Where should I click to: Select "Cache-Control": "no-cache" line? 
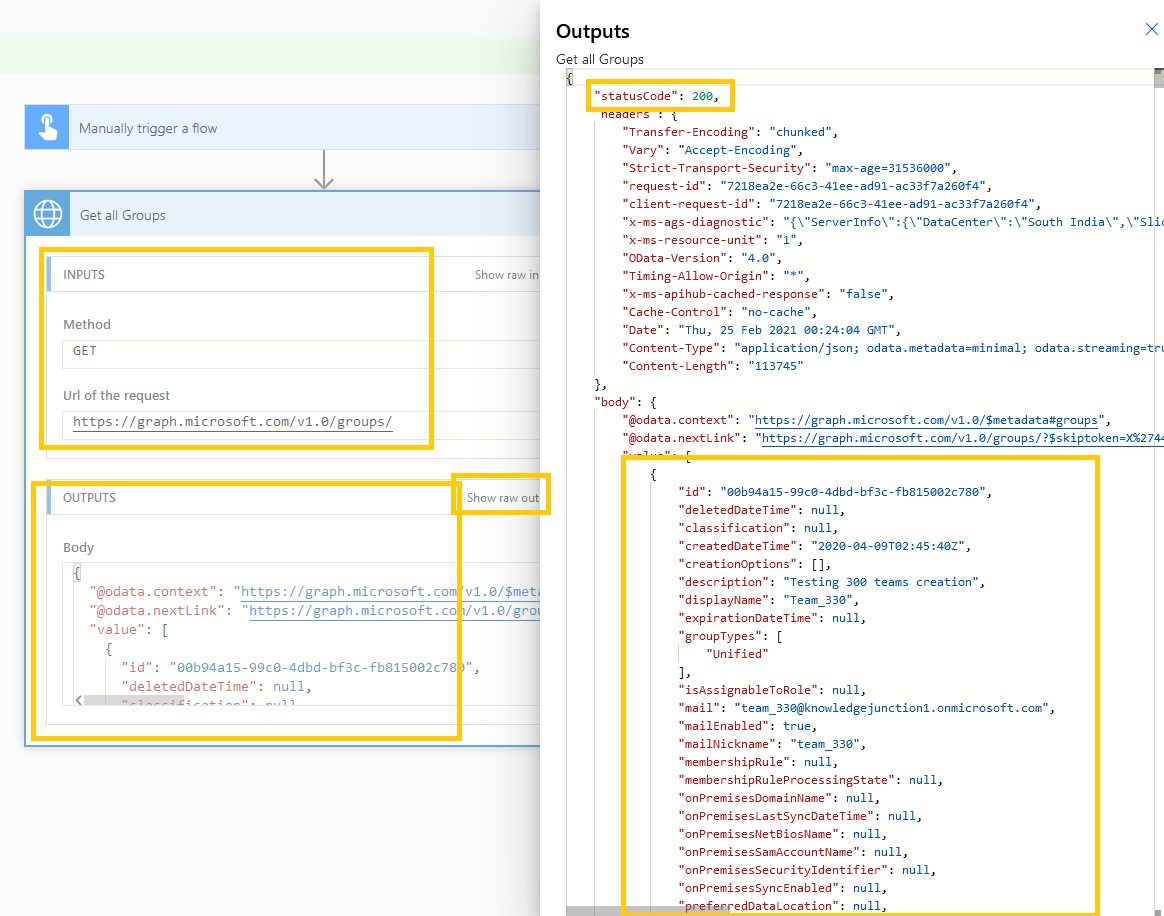(x=719, y=313)
